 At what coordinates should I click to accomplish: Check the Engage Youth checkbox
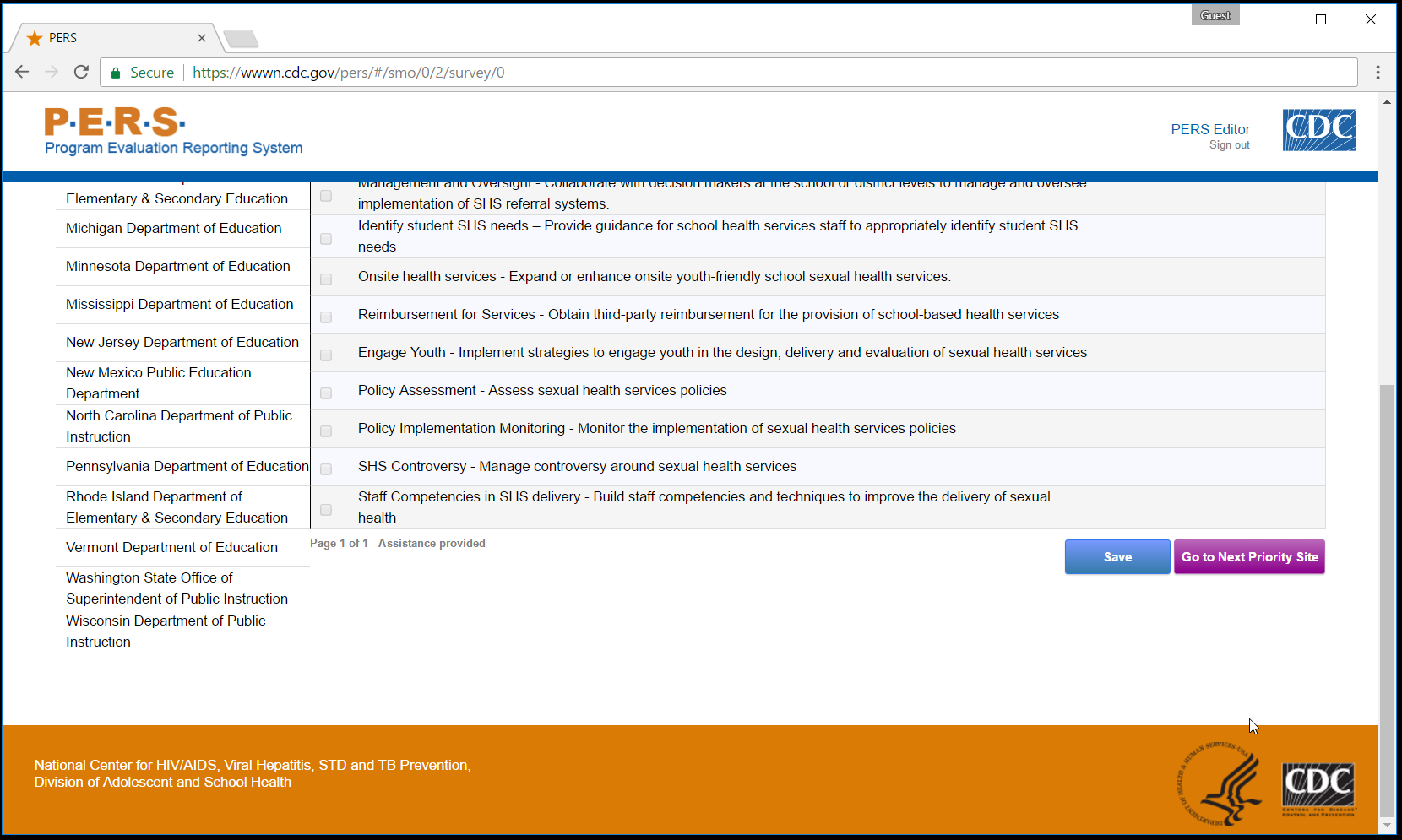[326, 355]
